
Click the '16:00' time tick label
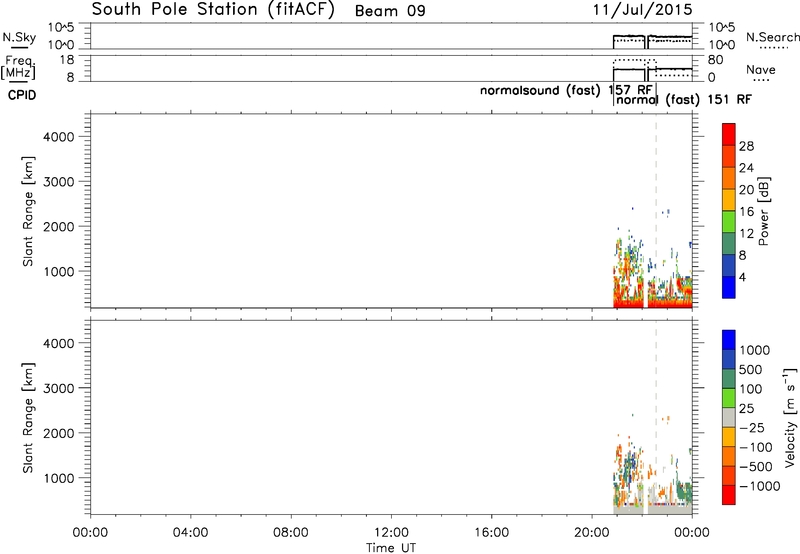pos(491,533)
